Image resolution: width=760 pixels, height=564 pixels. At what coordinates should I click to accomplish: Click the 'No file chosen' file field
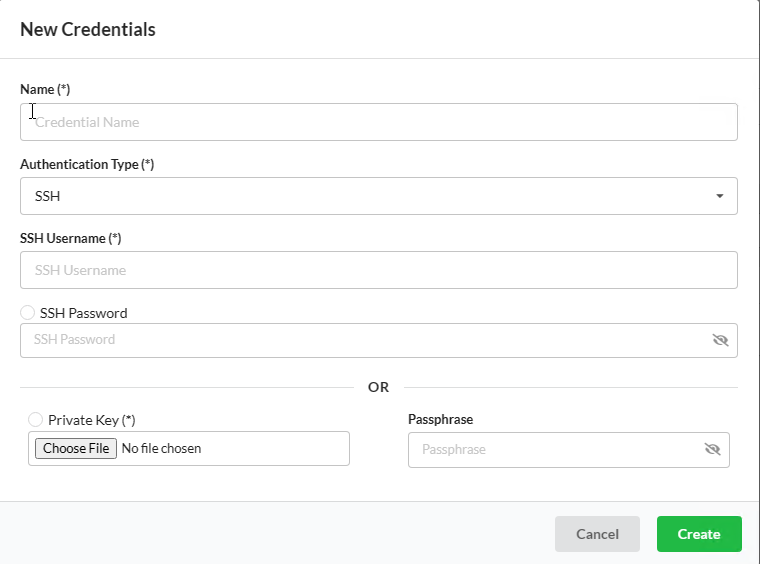point(189,449)
